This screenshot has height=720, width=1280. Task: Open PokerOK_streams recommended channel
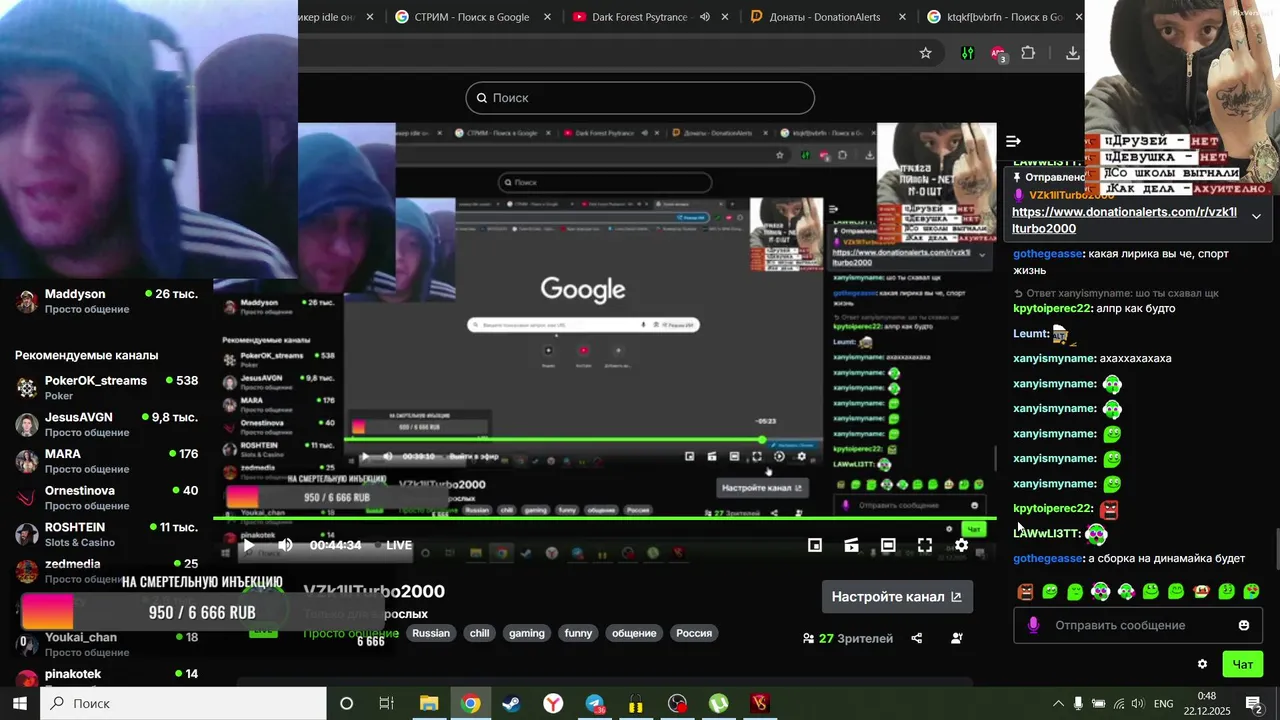click(x=106, y=387)
